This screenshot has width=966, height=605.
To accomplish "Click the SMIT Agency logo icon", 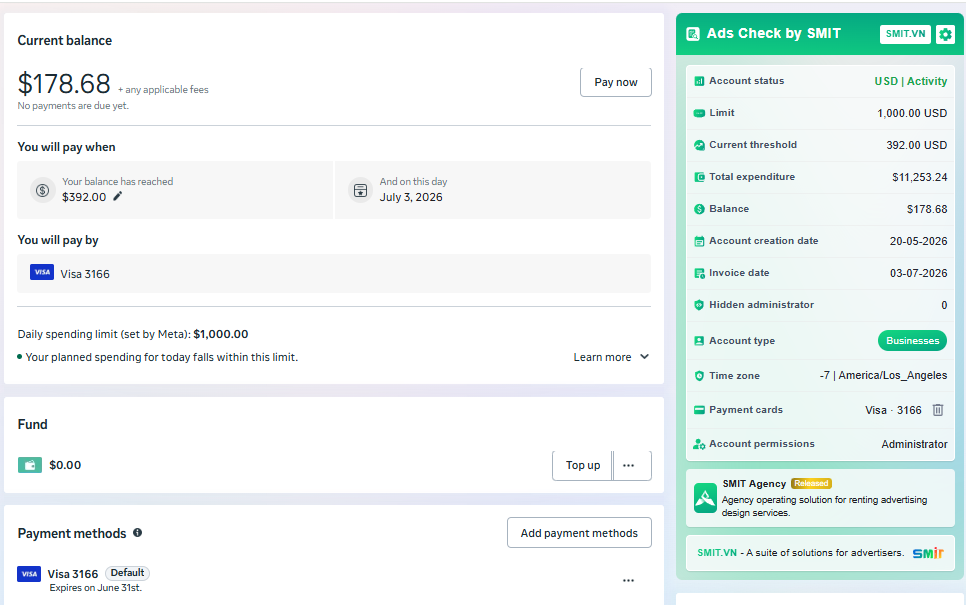I will click(x=705, y=498).
